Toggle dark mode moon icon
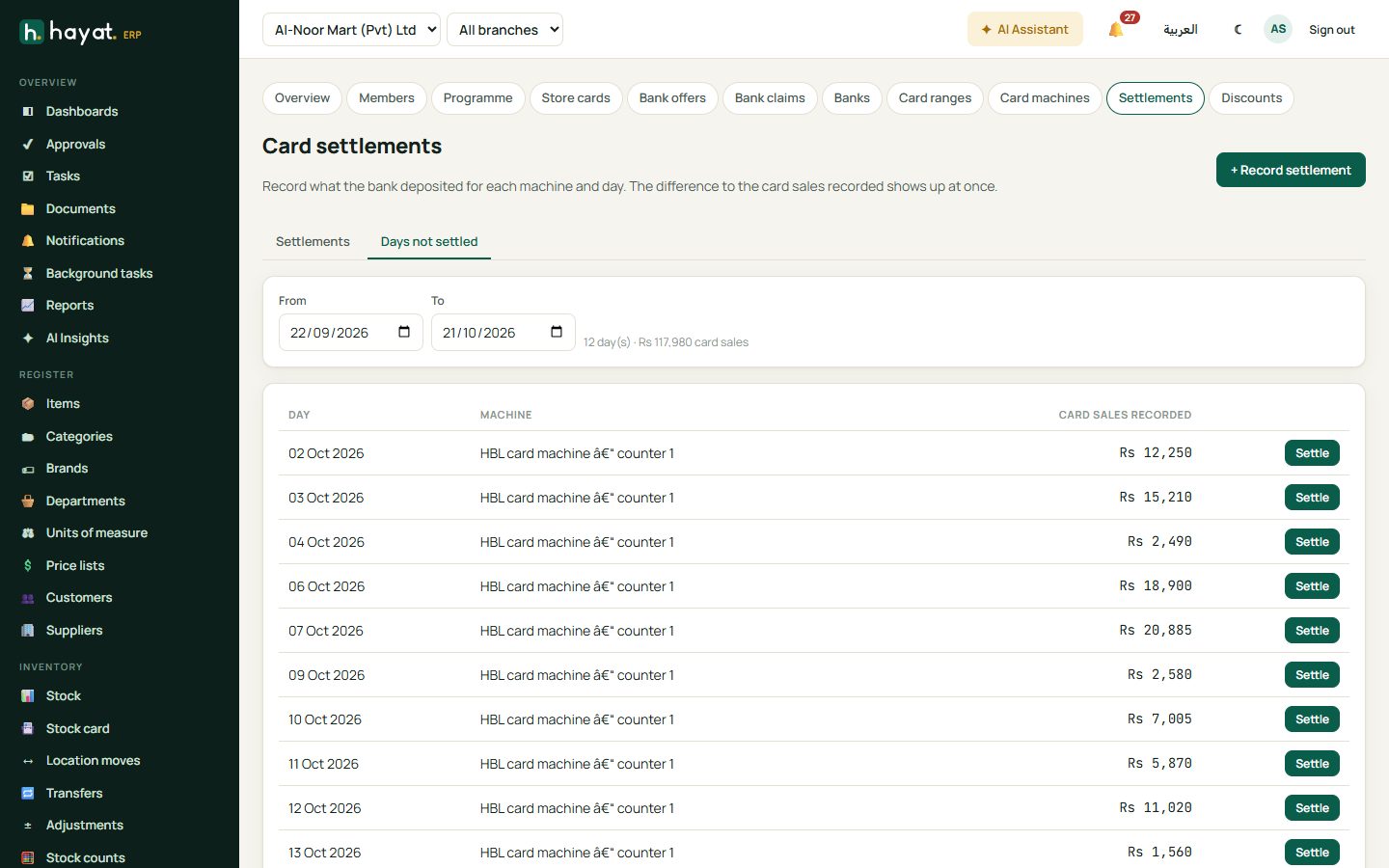Screen dimensions: 1389x868 (1238, 30)
